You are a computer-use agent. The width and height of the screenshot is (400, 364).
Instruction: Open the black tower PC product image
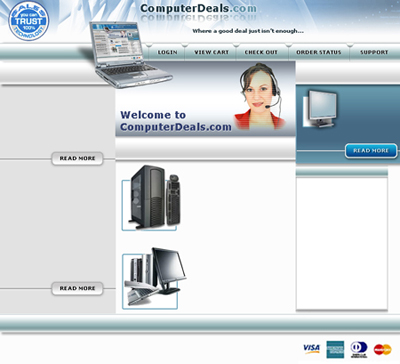(151, 197)
